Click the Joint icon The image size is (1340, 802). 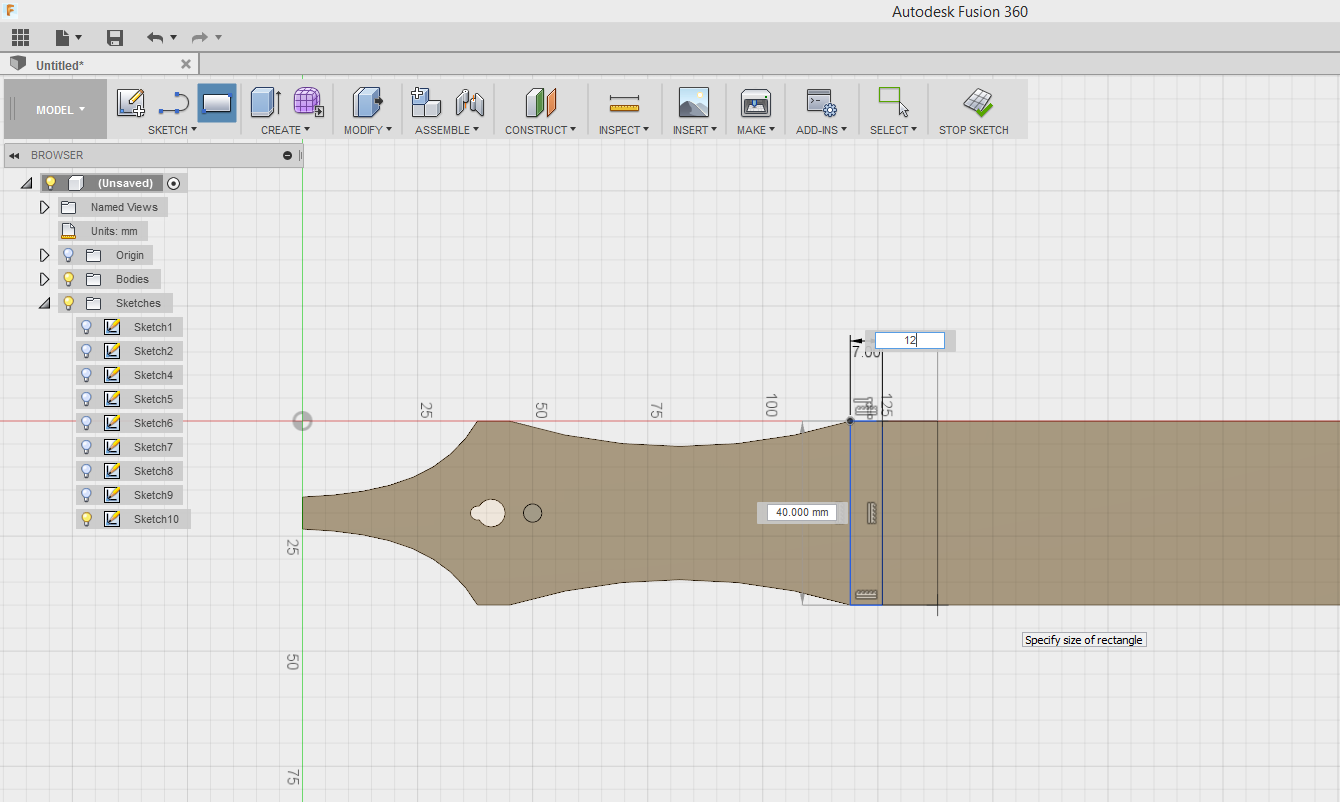pos(469,102)
